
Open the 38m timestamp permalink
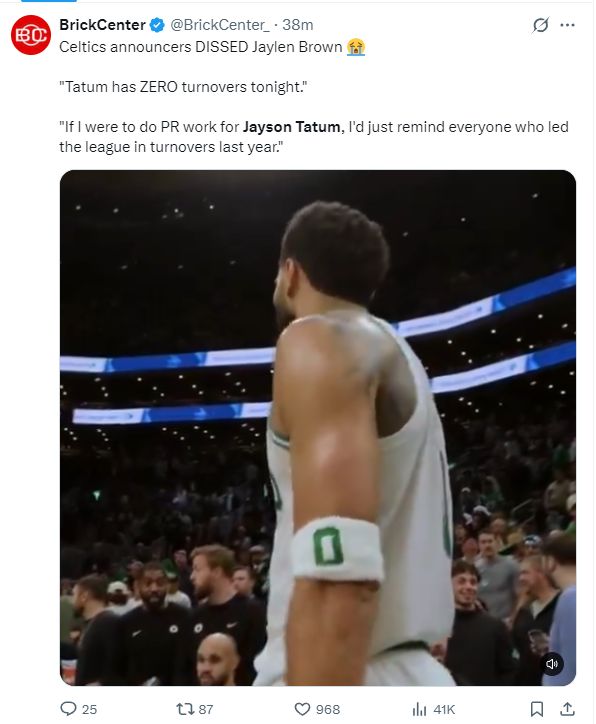(298, 24)
